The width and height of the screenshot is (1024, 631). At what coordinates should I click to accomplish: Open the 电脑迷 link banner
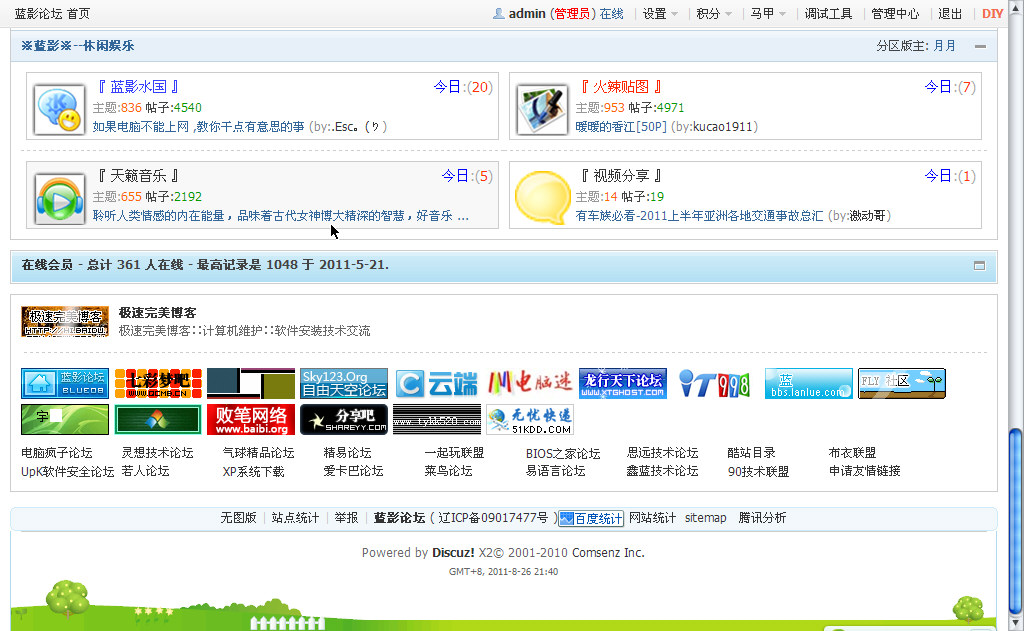click(530, 383)
